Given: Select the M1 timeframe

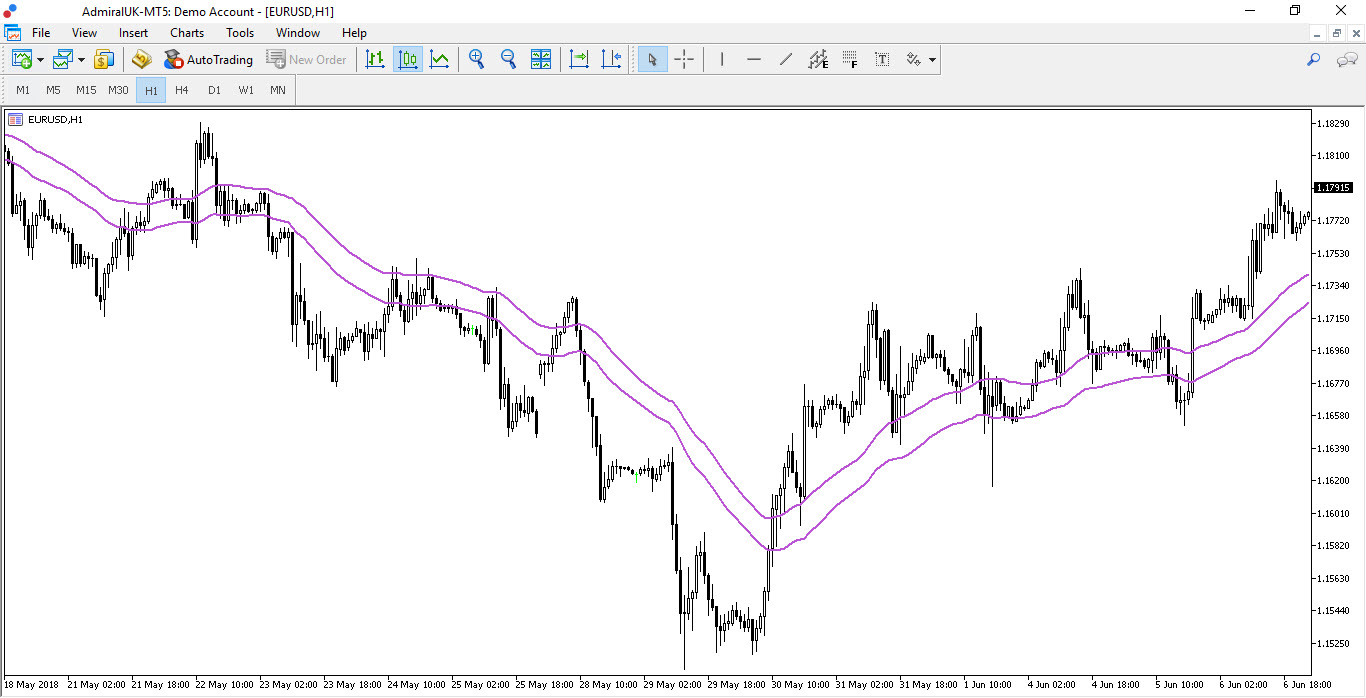Looking at the screenshot, I should (x=23, y=90).
